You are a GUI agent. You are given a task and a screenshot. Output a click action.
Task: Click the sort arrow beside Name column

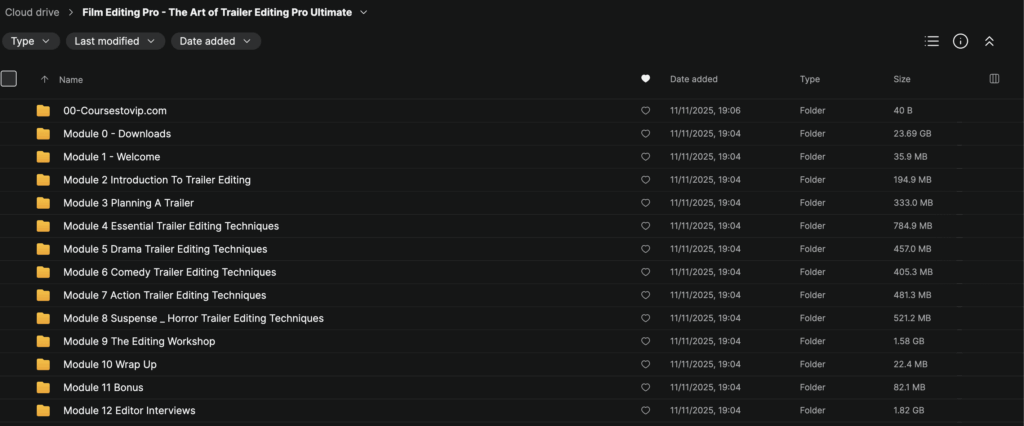click(x=44, y=79)
